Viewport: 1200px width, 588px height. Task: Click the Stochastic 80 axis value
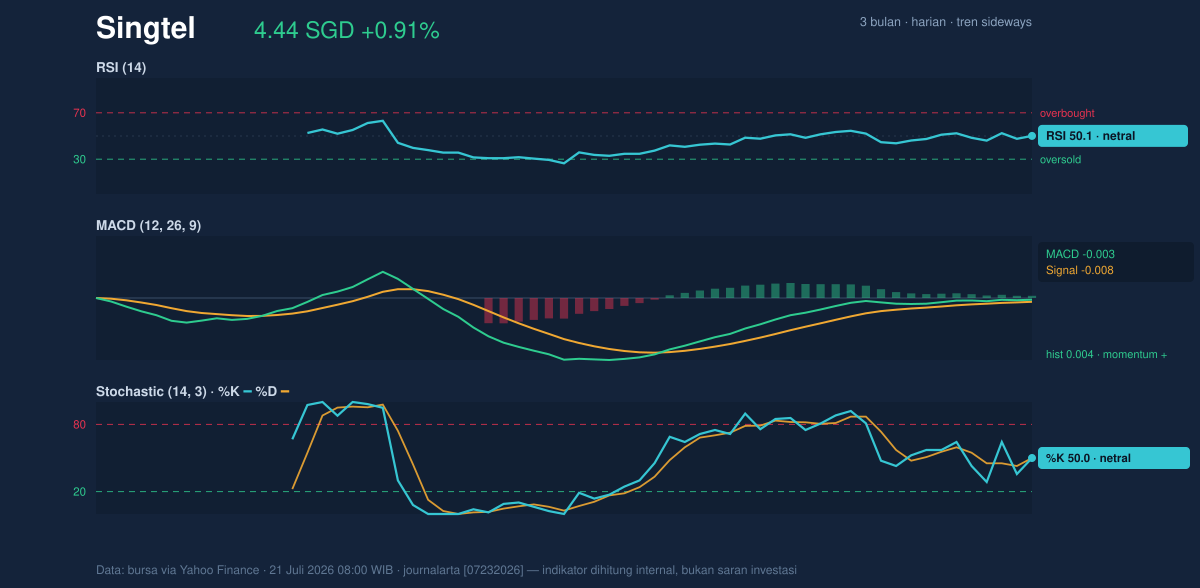click(80, 425)
